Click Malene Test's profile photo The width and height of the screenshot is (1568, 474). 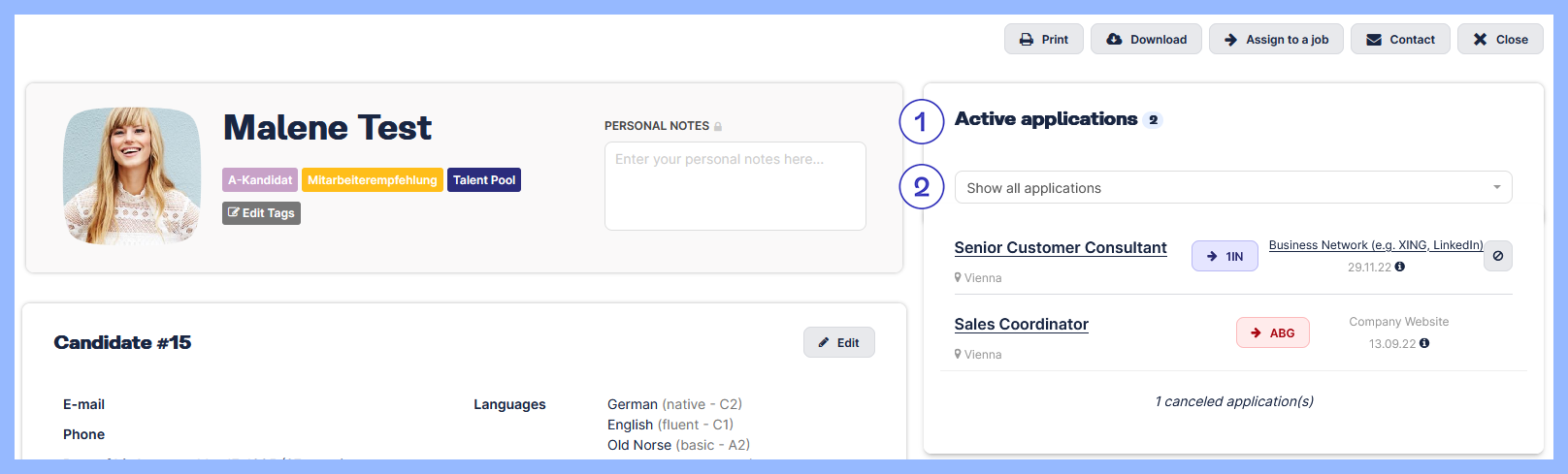pos(132,175)
